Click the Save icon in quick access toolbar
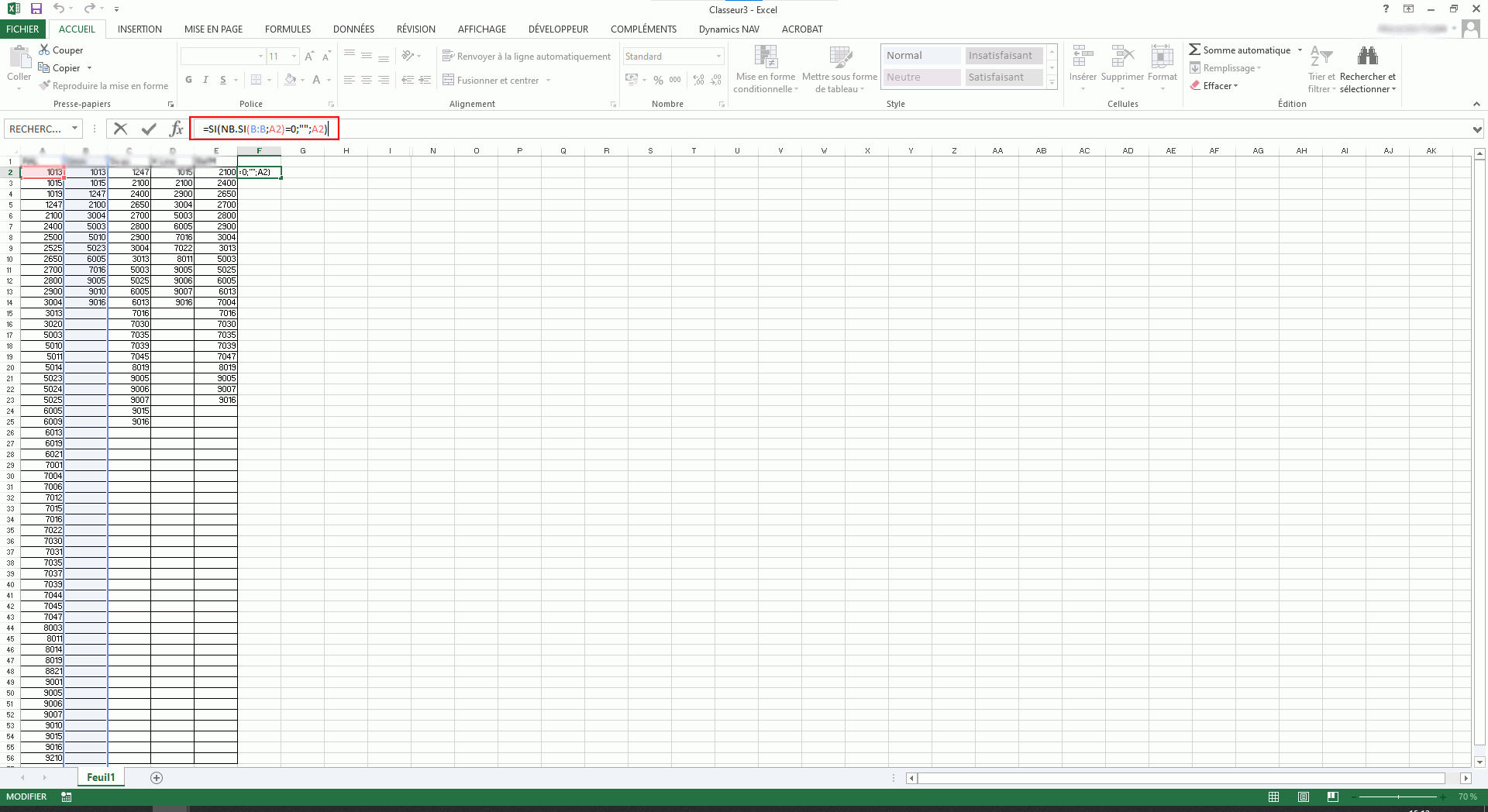Image resolution: width=1488 pixels, height=812 pixels. pos(36,9)
